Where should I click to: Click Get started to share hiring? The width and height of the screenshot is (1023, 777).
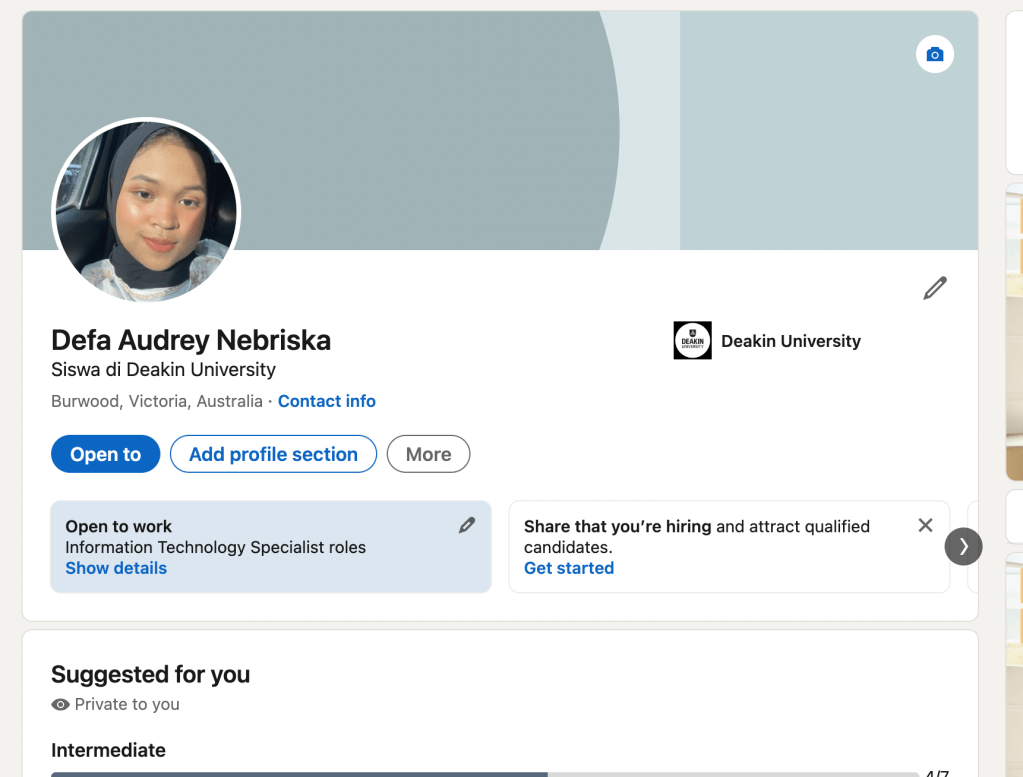[569, 568]
